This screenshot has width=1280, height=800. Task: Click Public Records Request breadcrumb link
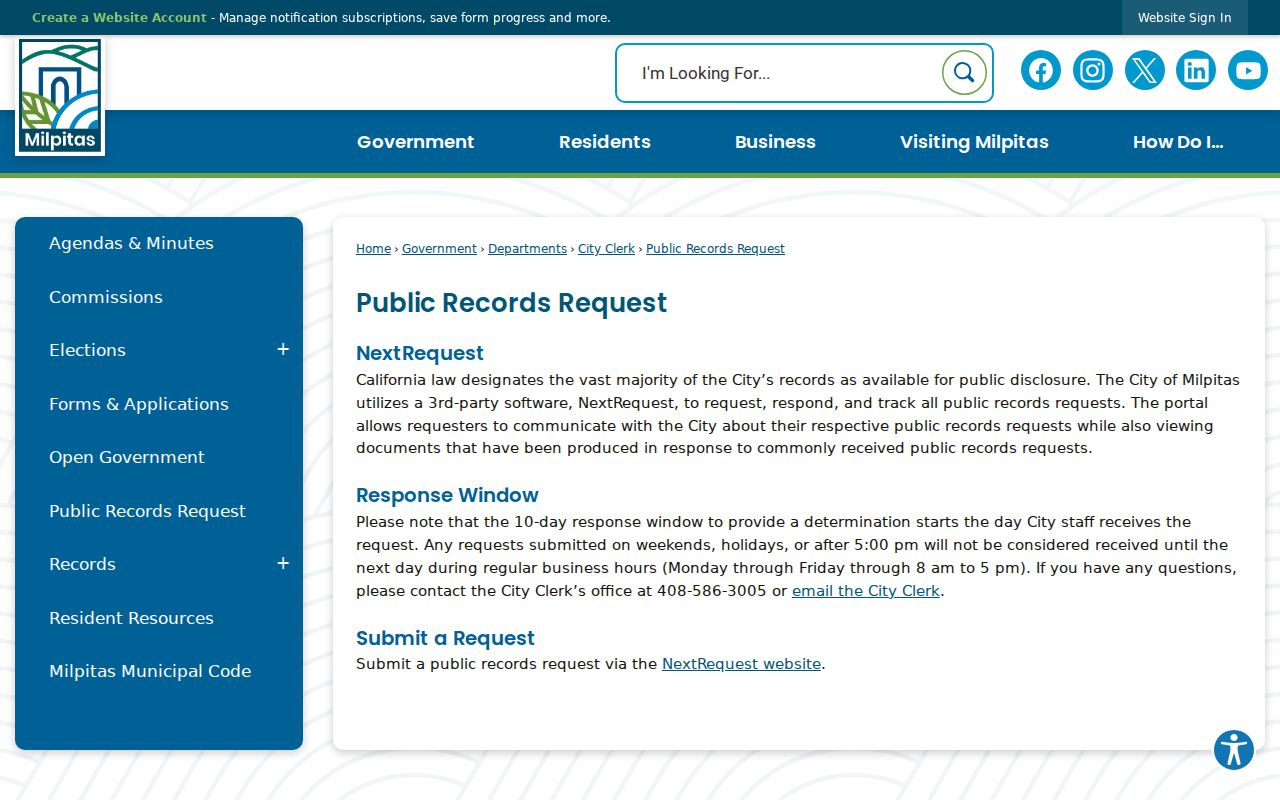[x=715, y=249]
